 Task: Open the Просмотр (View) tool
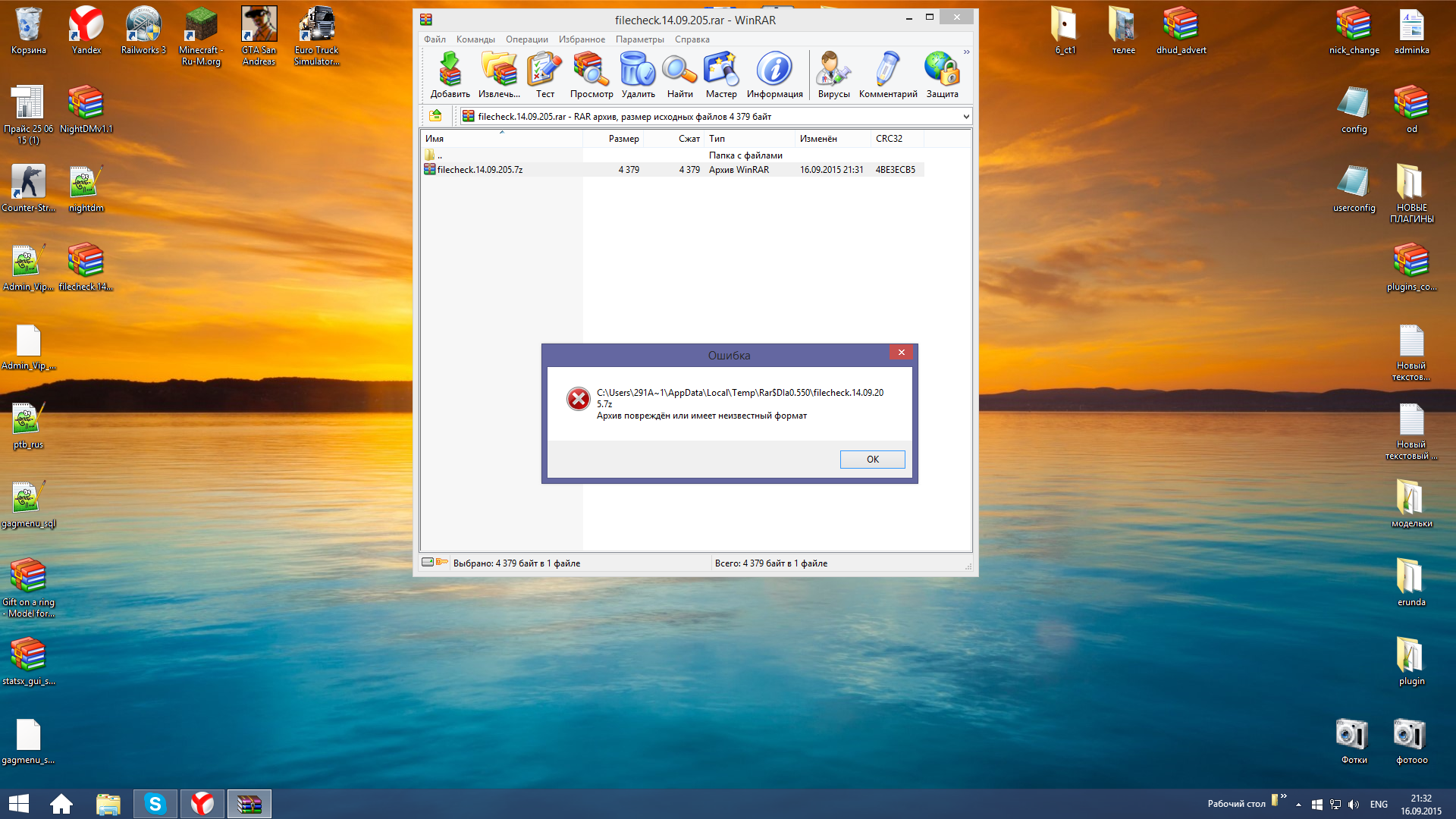tap(591, 74)
